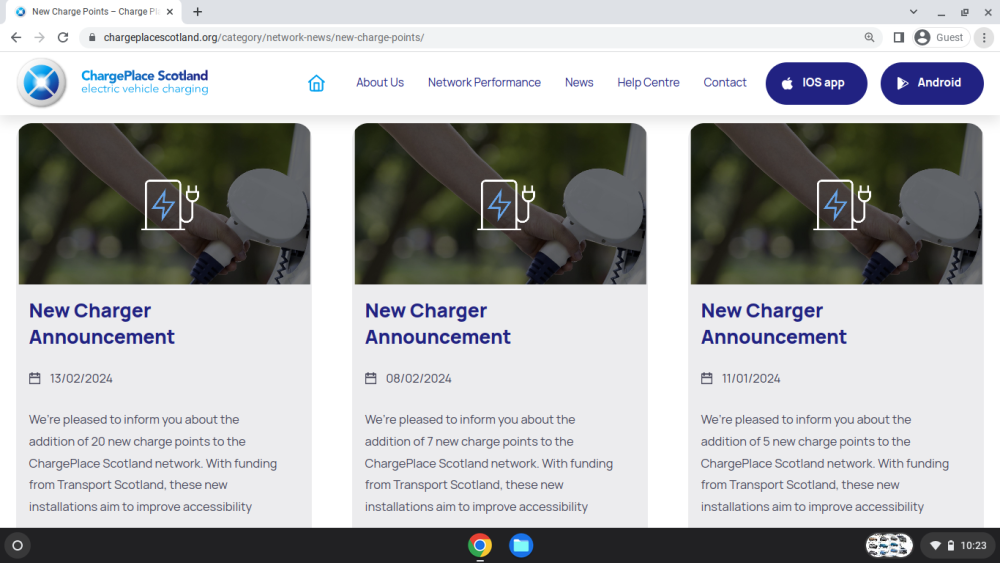
Task: Click the ChargePlace Scotland logo text
Action: [145, 82]
